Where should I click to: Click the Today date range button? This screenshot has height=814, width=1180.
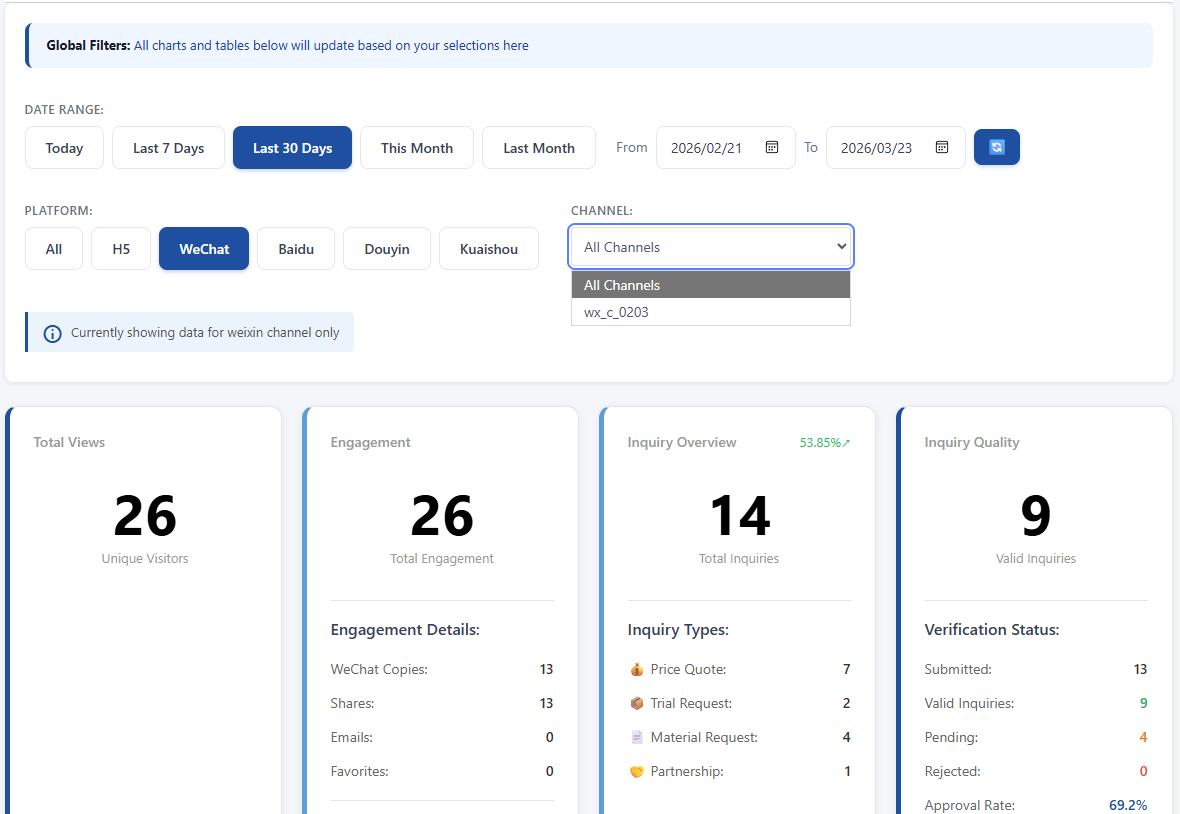(64, 148)
